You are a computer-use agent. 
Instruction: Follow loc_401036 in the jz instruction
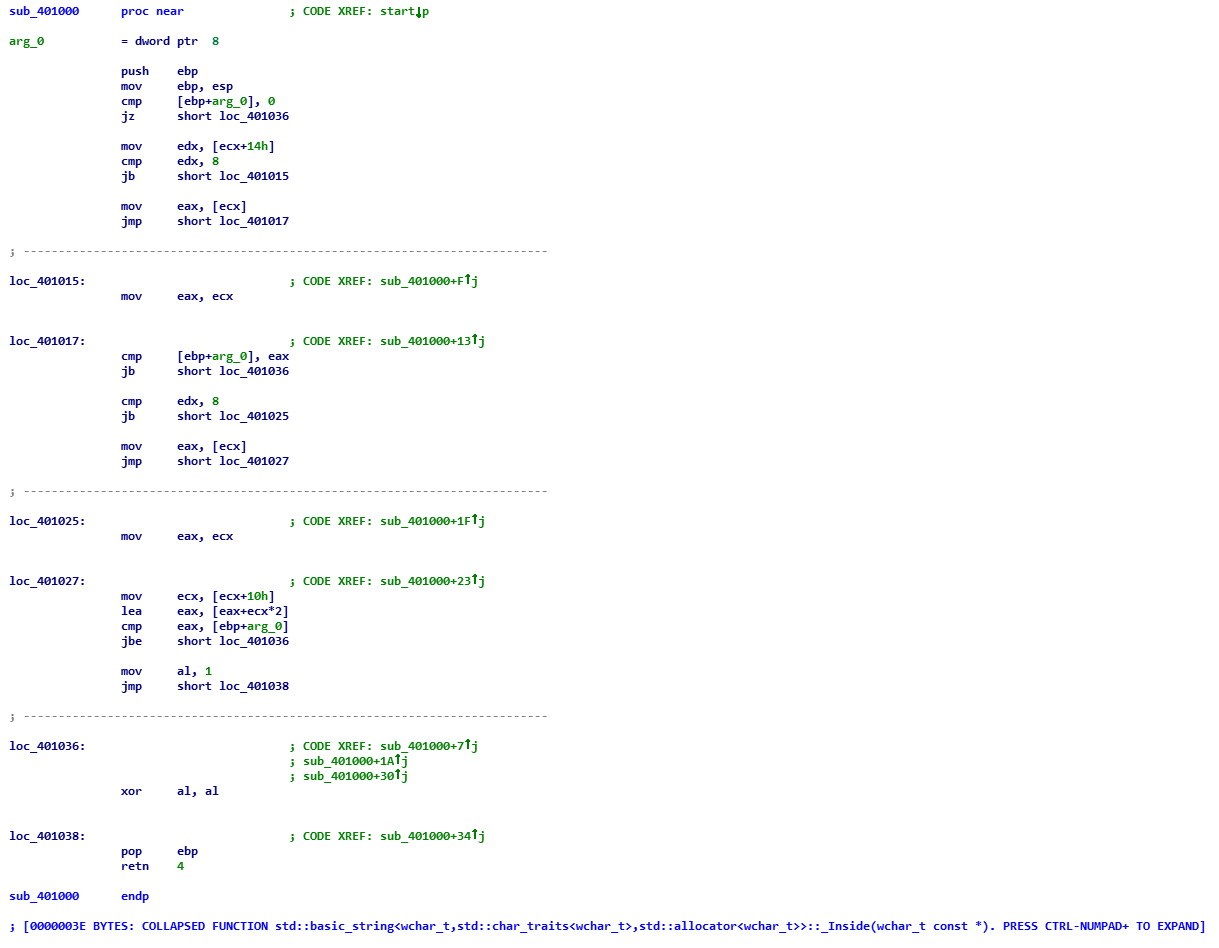(254, 116)
